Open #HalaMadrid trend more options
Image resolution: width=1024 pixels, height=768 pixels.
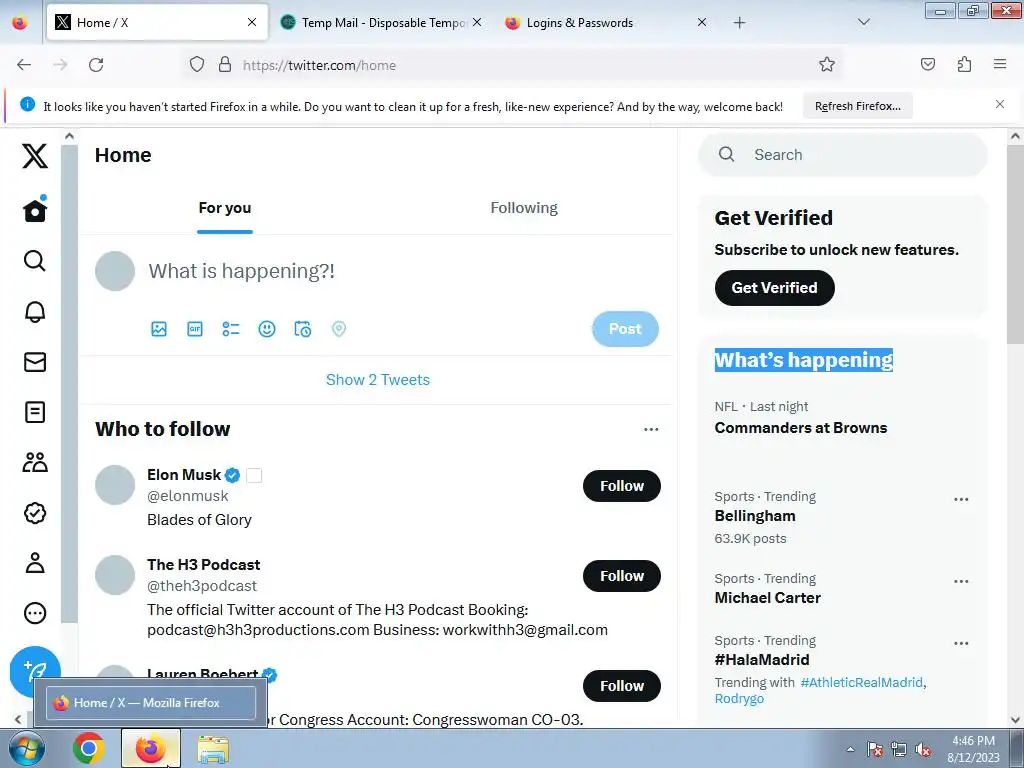(x=961, y=643)
